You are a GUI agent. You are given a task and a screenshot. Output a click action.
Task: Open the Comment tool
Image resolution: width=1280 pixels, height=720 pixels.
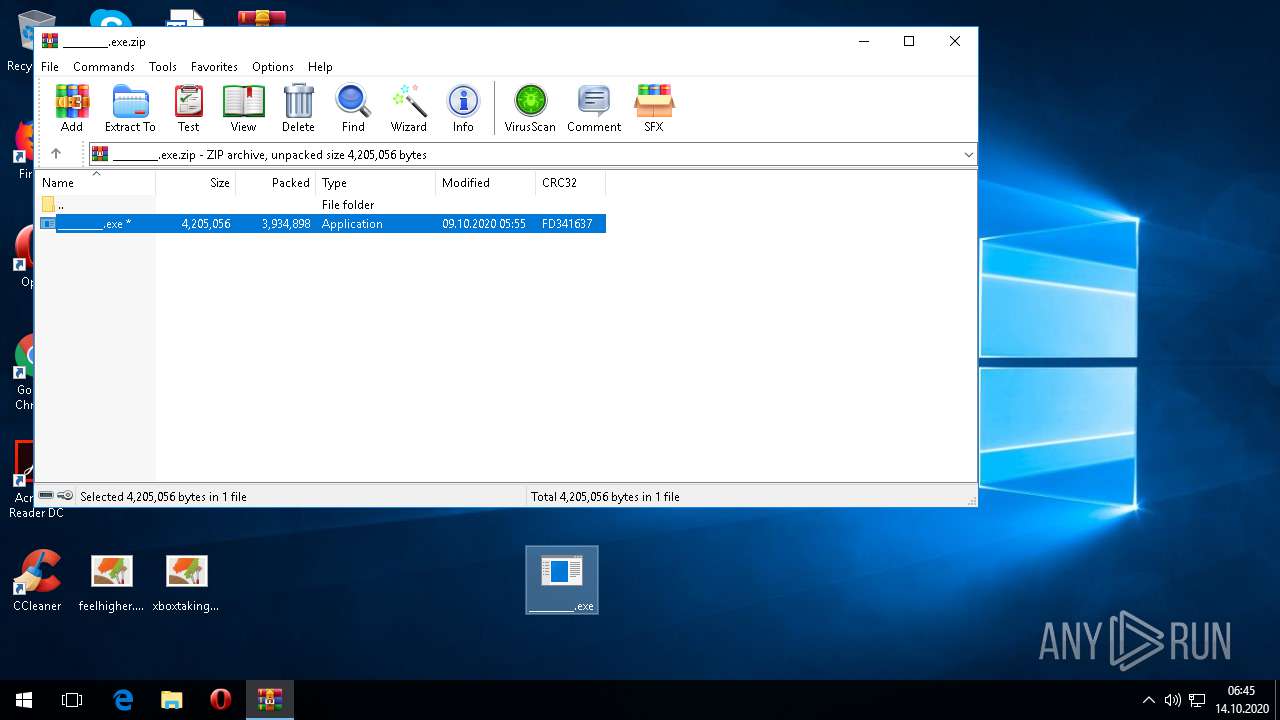pyautogui.click(x=594, y=108)
